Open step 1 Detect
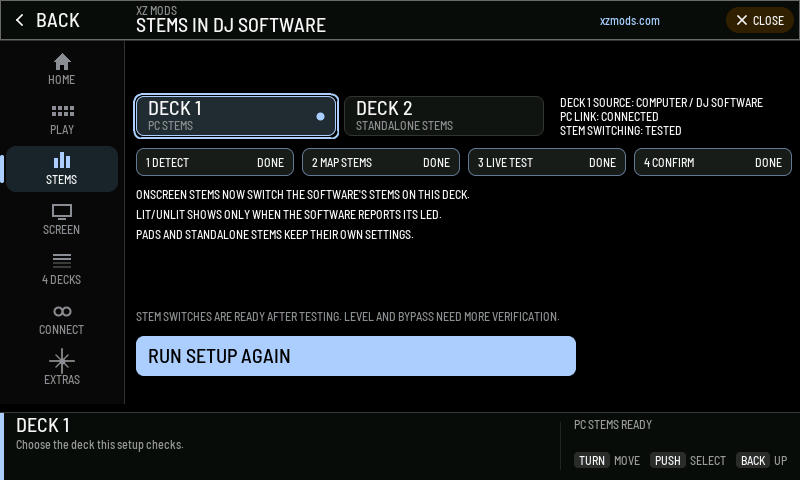 (x=215, y=162)
